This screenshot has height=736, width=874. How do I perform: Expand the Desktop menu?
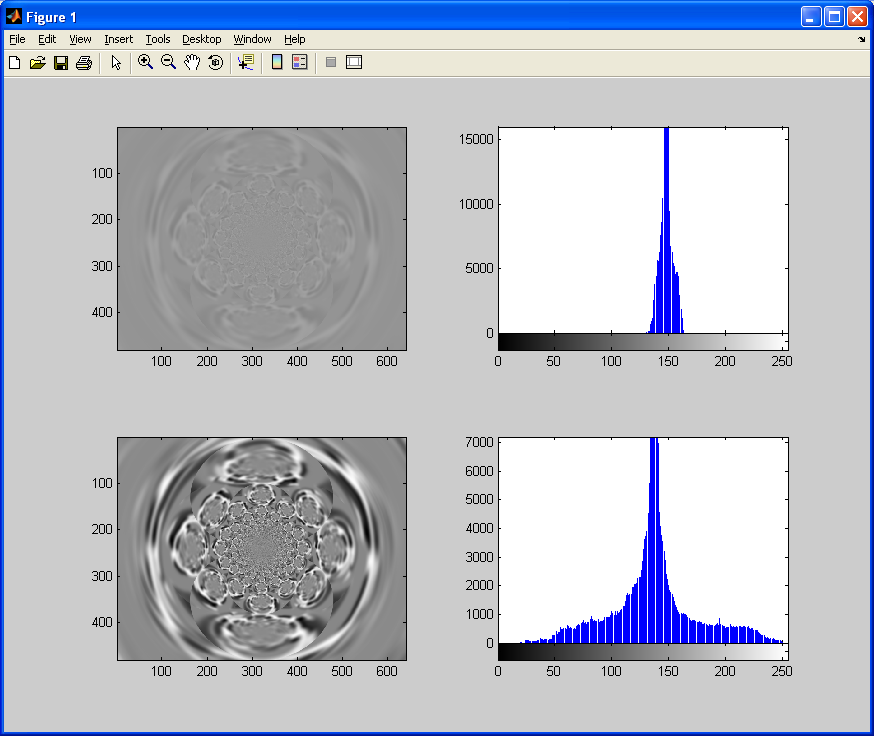(x=202, y=39)
